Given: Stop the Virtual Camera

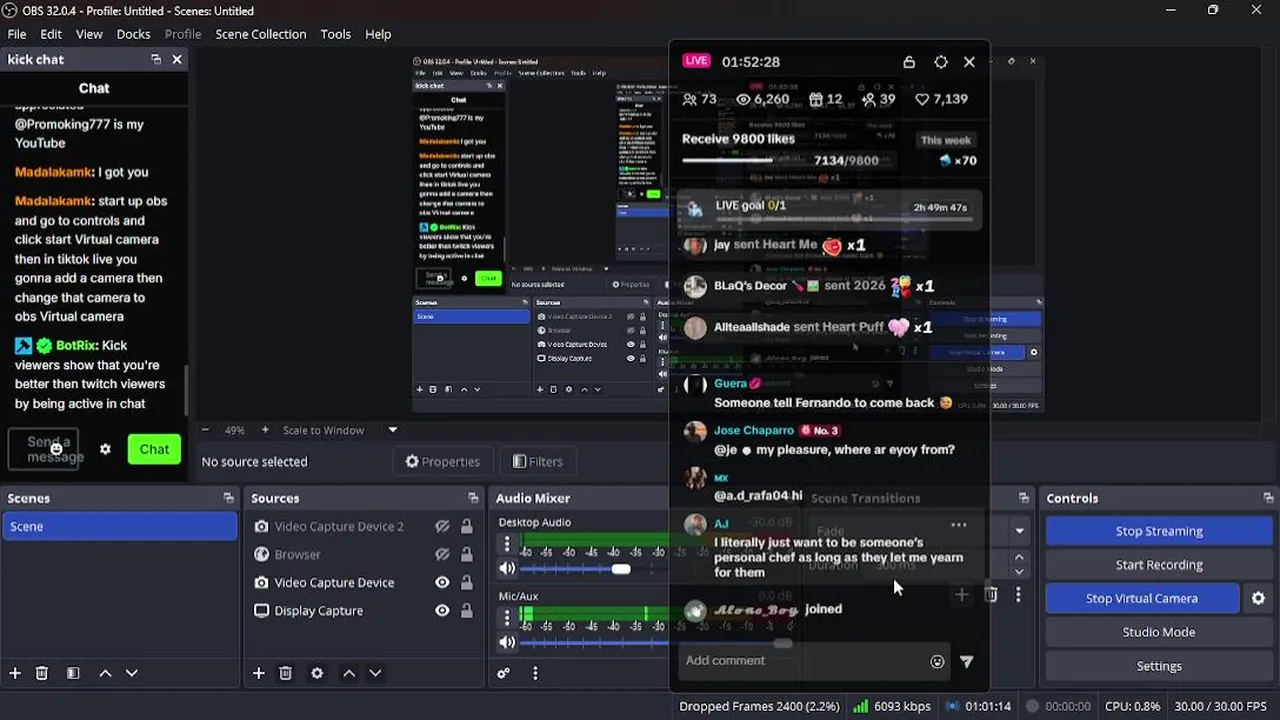Looking at the screenshot, I should (1141, 598).
